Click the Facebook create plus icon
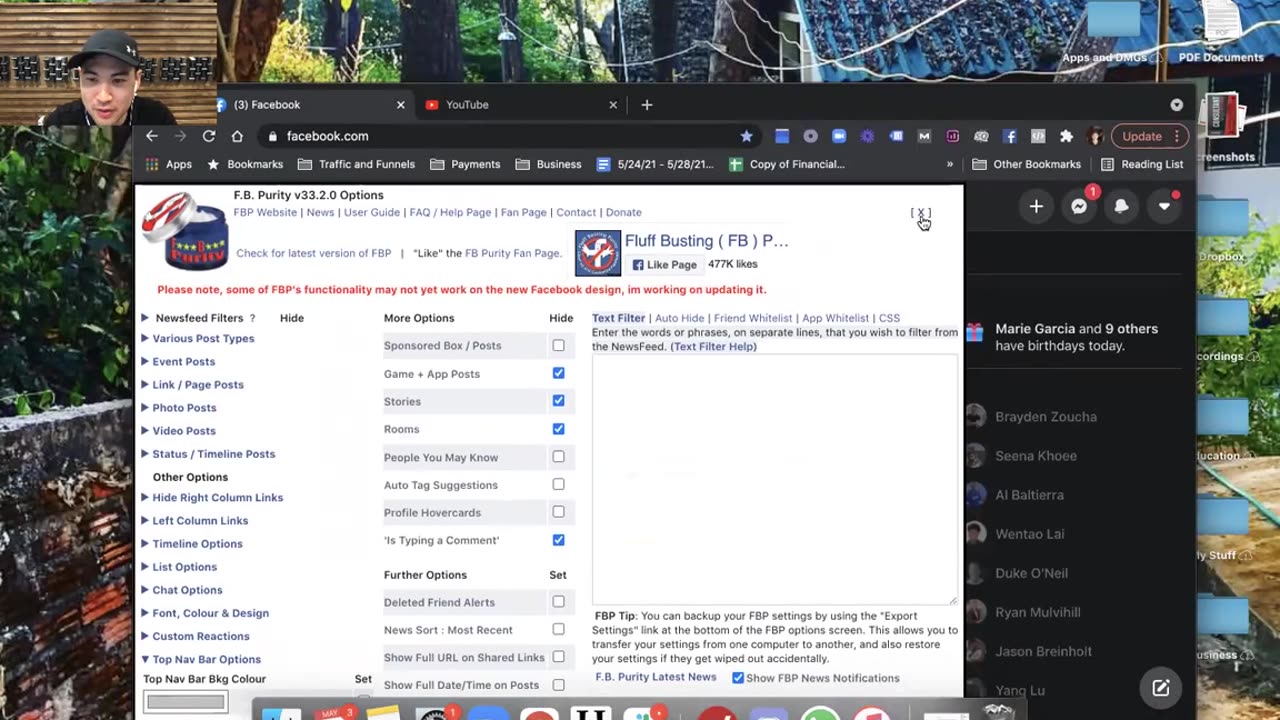 1036,206
